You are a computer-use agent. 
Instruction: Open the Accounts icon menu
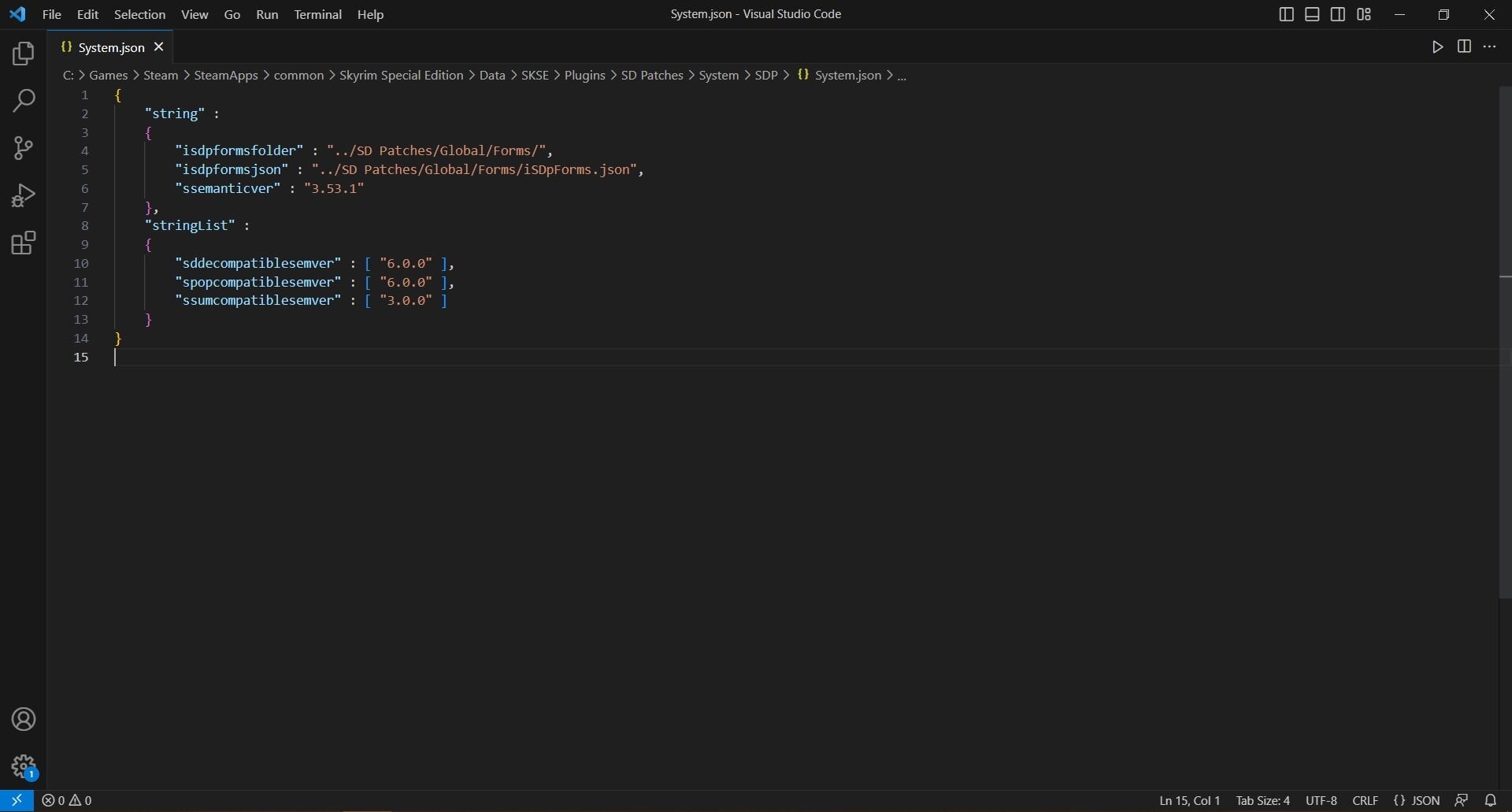tap(24, 719)
